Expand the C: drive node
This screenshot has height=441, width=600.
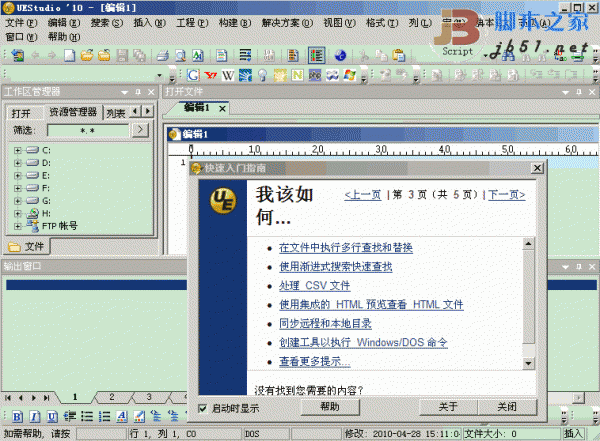coord(17,150)
